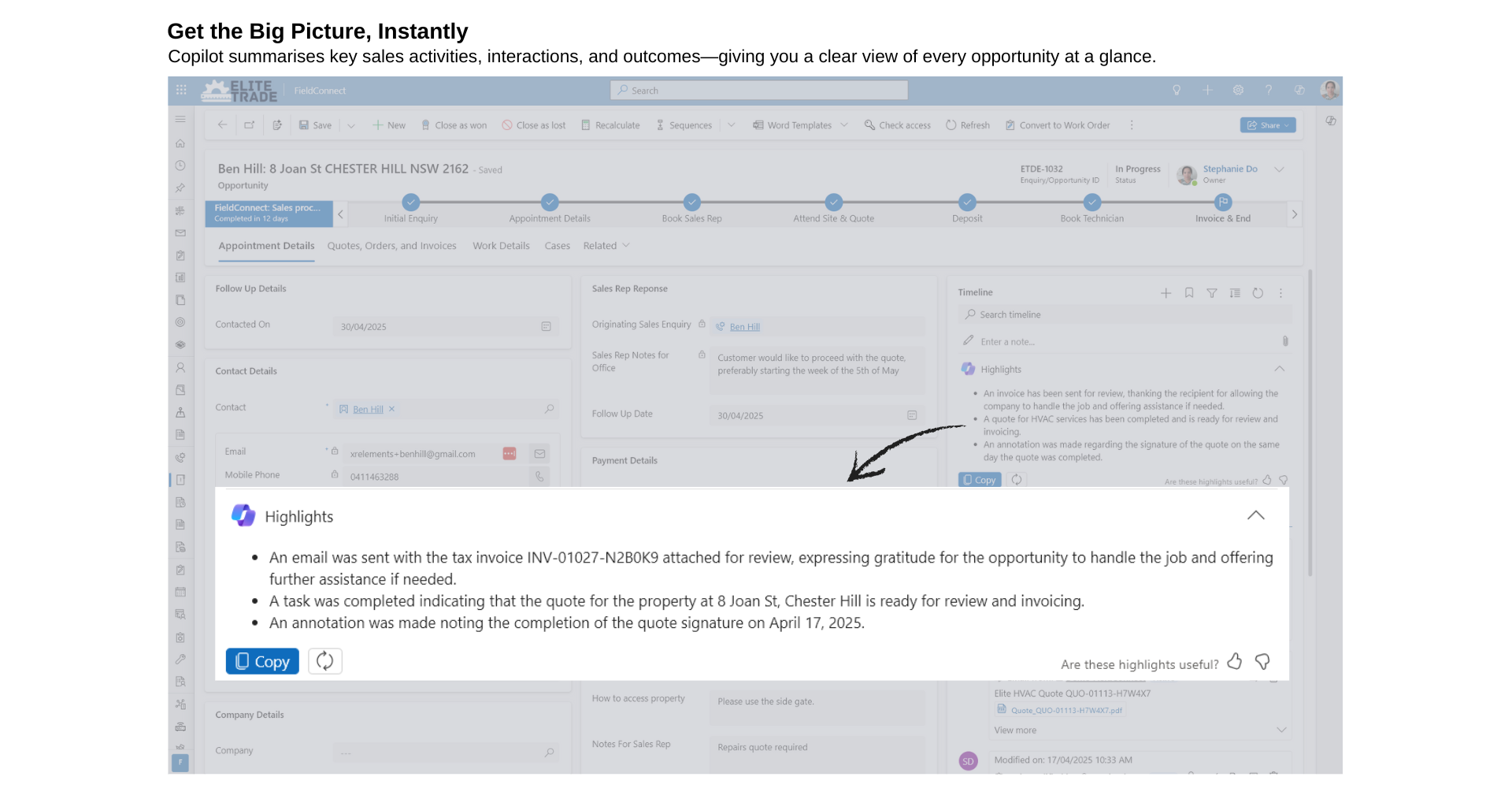Click the timeline bookmark icon

1189,293
